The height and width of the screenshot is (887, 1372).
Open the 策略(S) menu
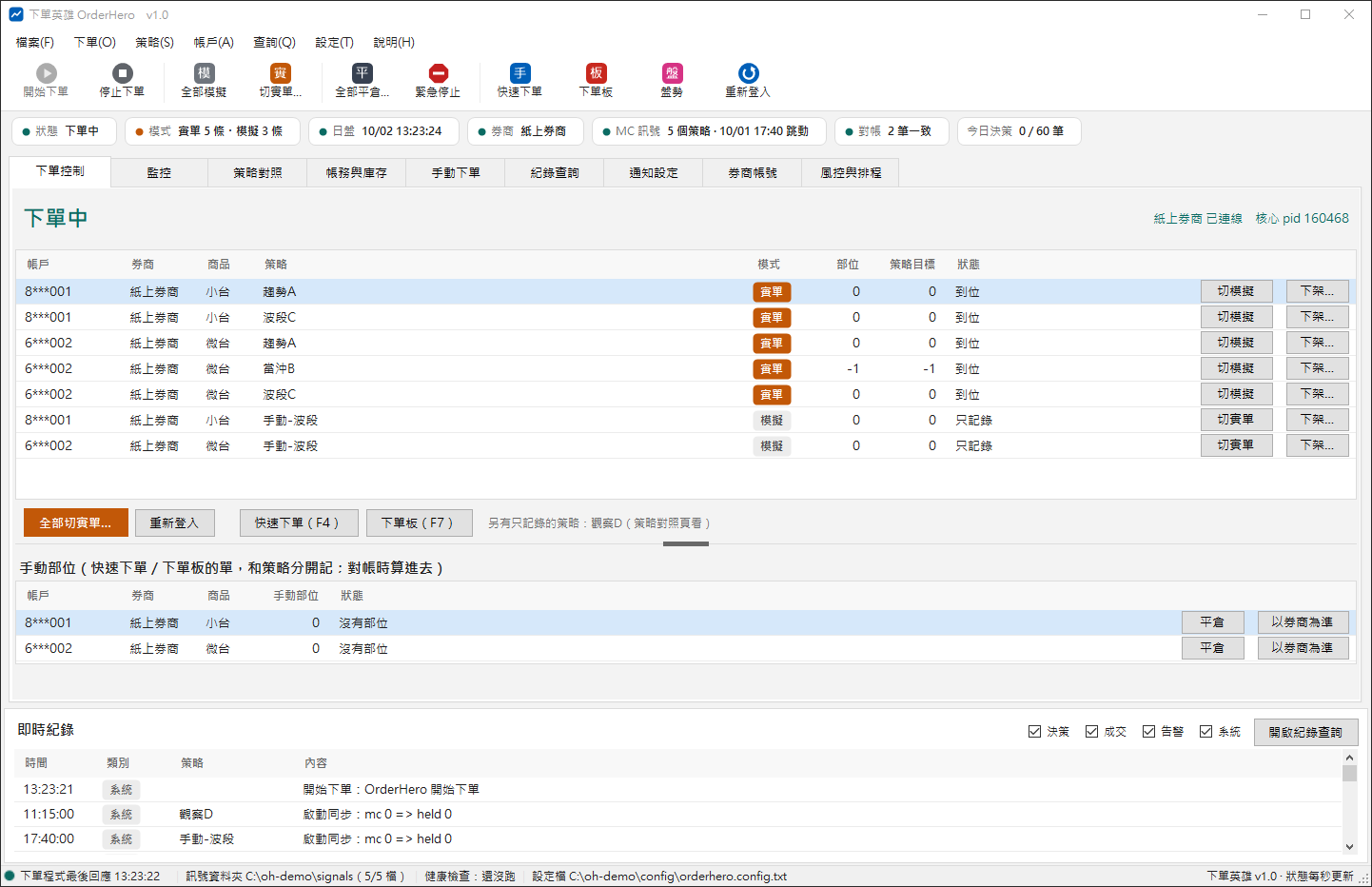(x=154, y=42)
